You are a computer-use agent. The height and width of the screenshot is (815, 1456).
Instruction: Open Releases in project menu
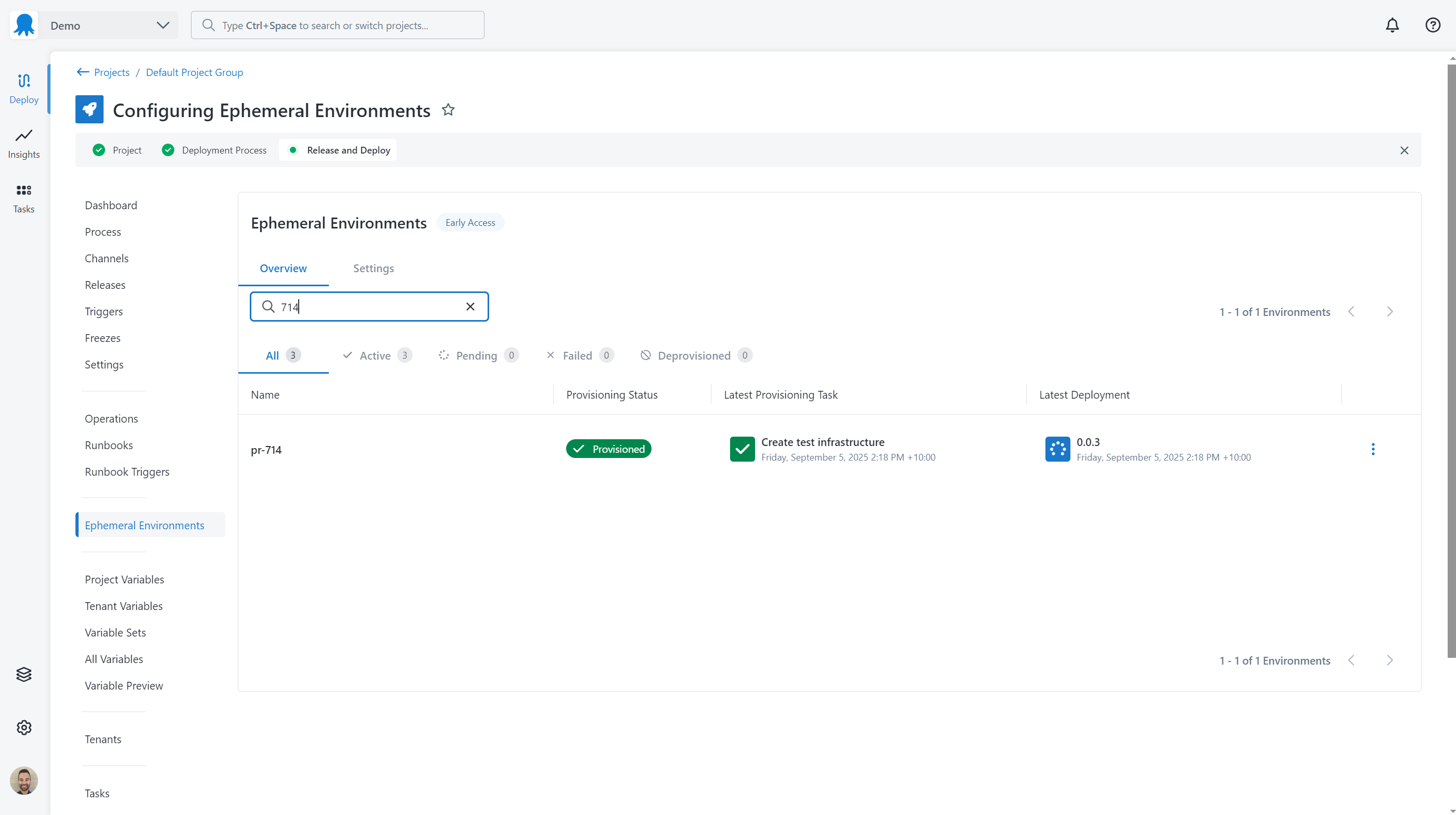click(x=105, y=285)
